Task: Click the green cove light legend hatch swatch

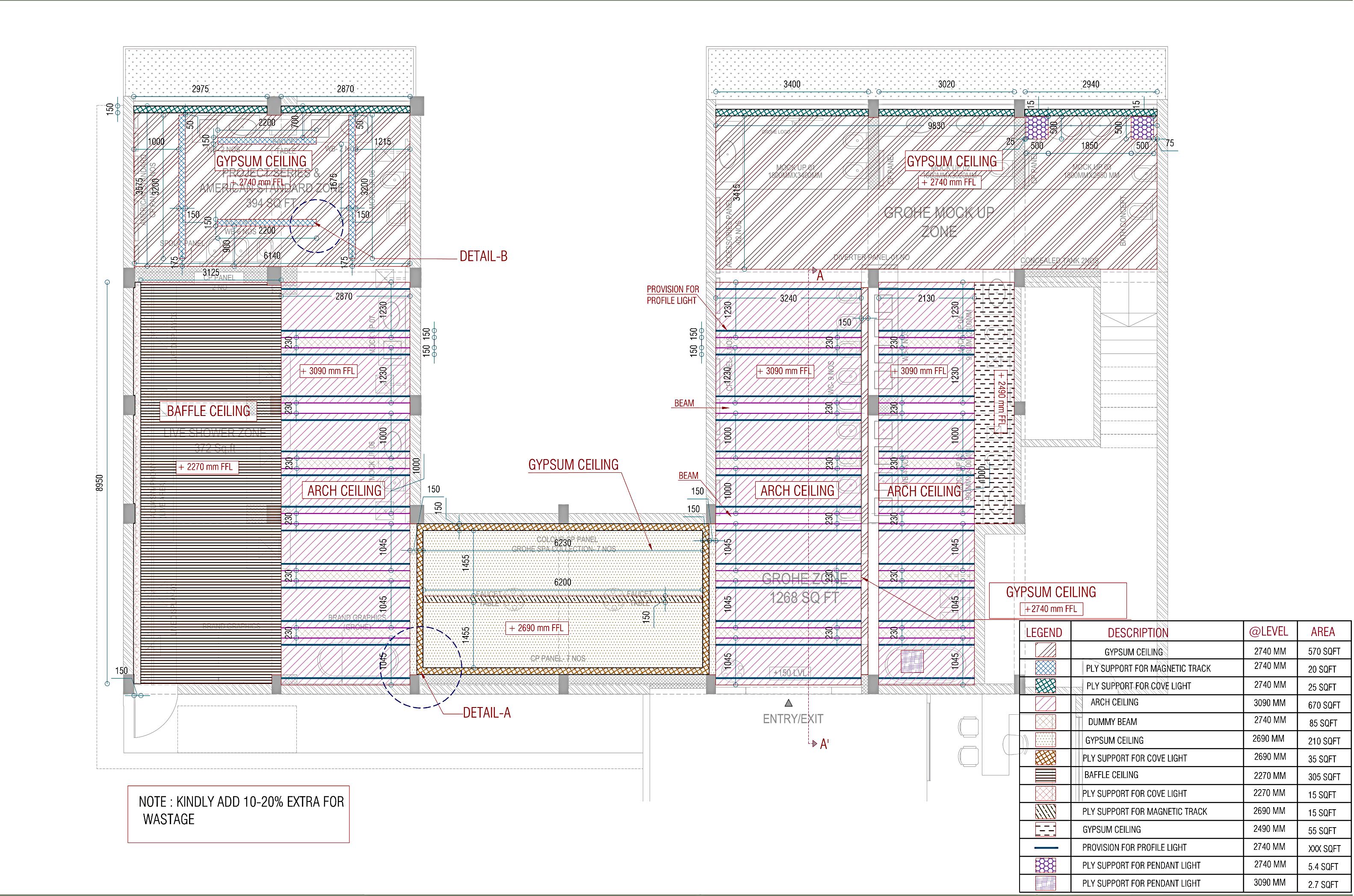Action: pyautogui.click(x=1045, y=686)
